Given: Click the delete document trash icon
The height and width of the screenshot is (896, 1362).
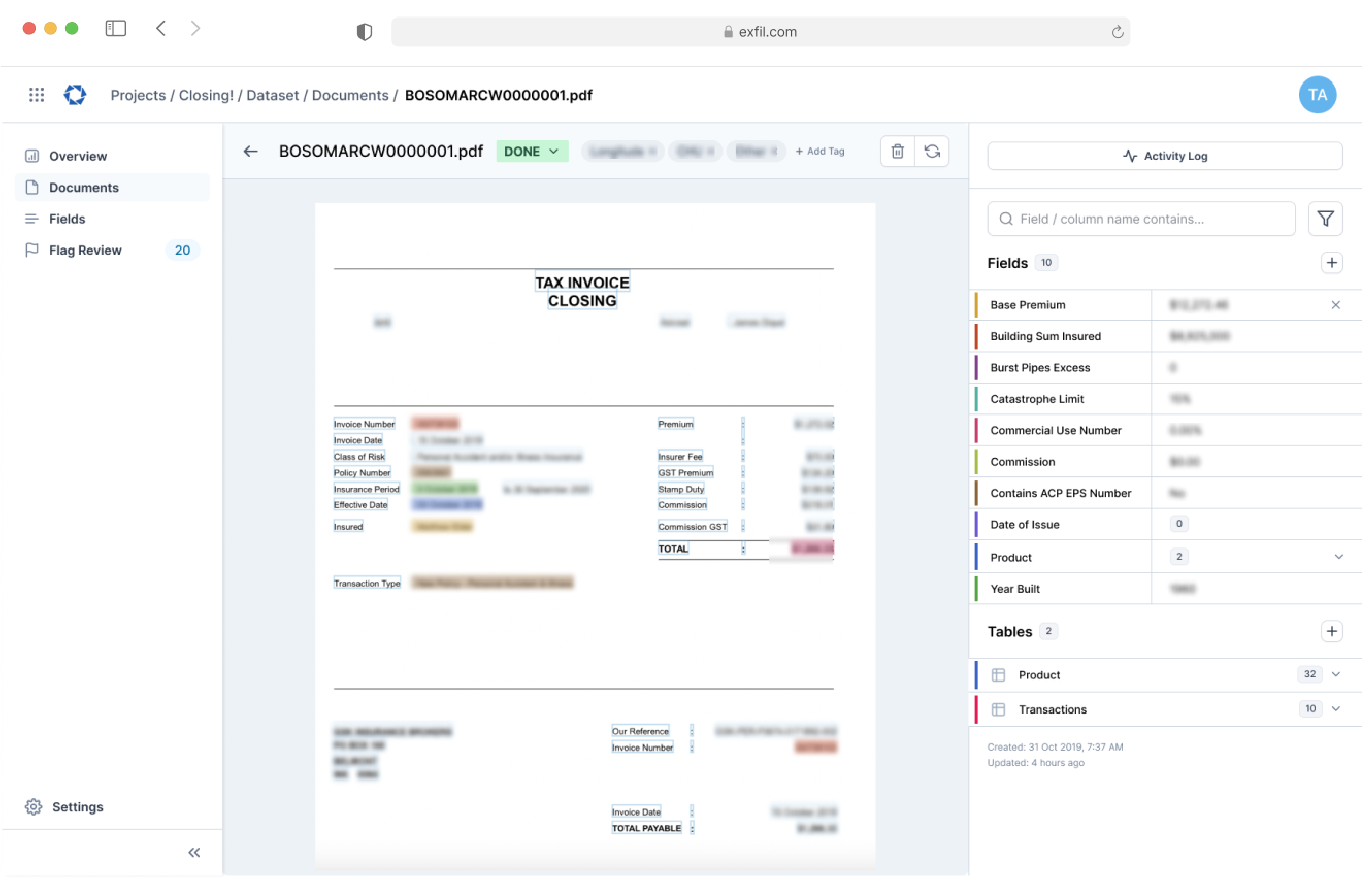Looking at the screenshot, I should [x=897, y=151].
